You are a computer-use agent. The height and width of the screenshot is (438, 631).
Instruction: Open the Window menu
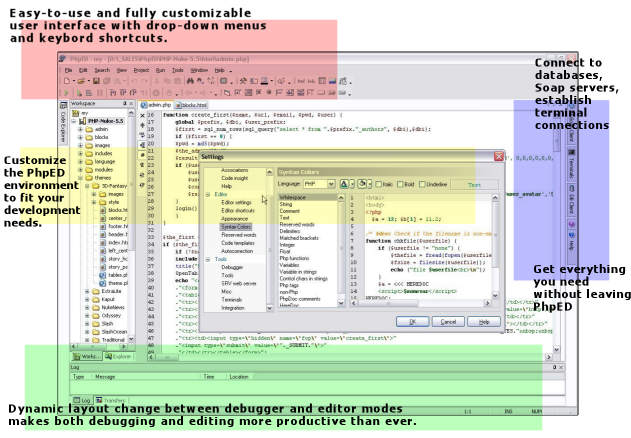199,70
